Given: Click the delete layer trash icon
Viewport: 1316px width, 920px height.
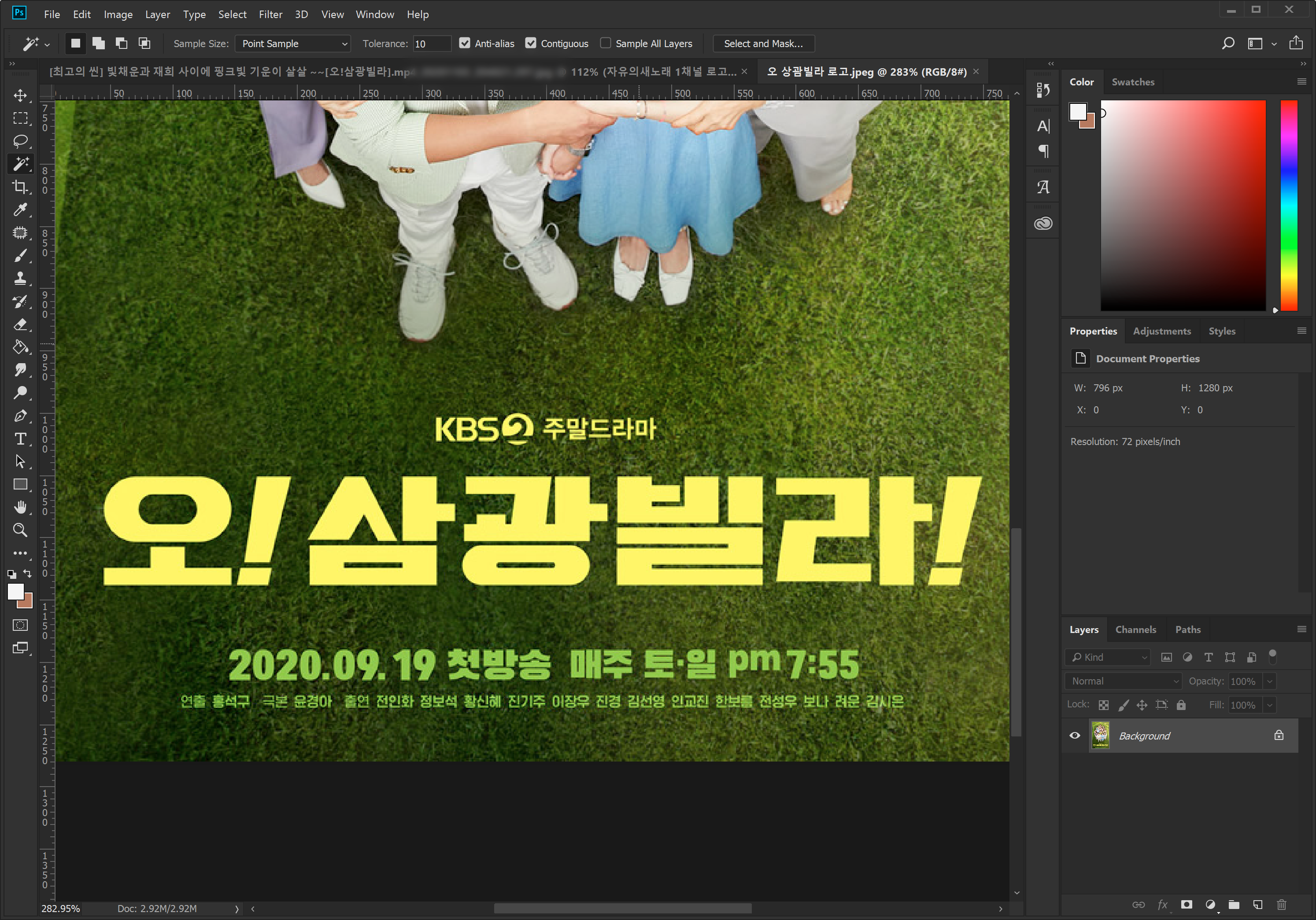Looking at the screenshot, I should pyautogui.click(x=1282, y=905).
